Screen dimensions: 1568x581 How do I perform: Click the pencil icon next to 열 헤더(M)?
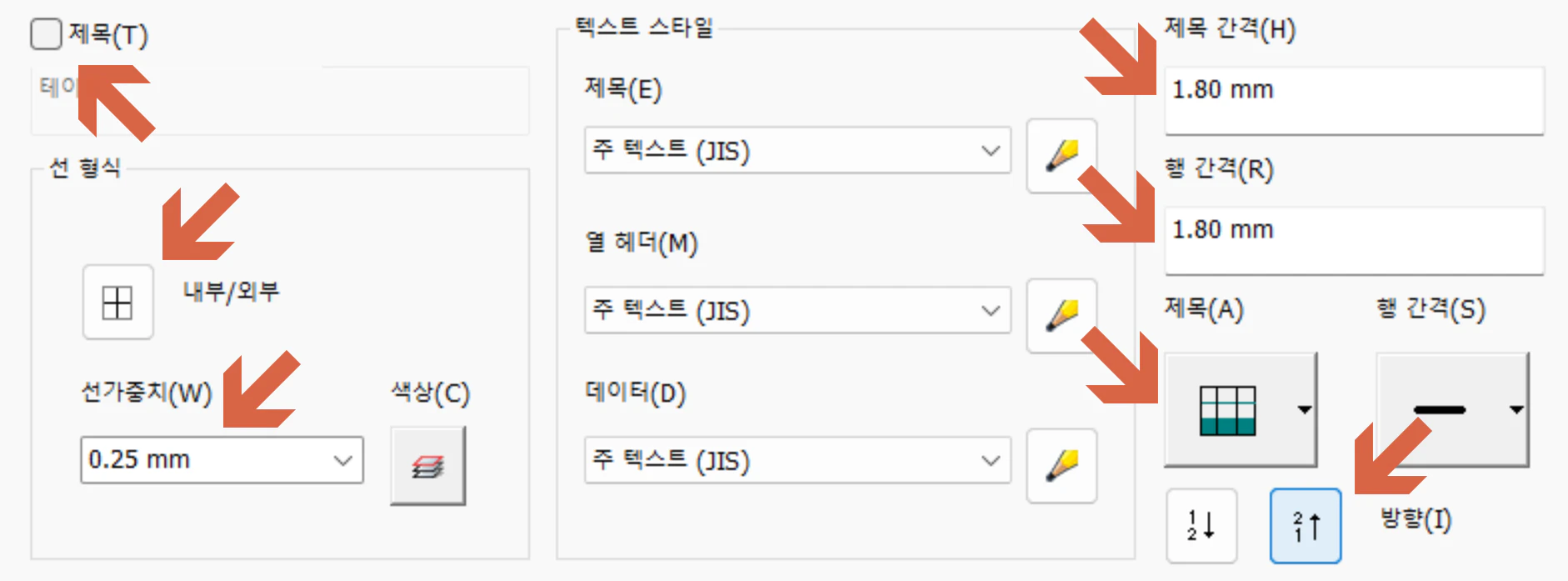pyautogui.click(x=1061, y=317)
